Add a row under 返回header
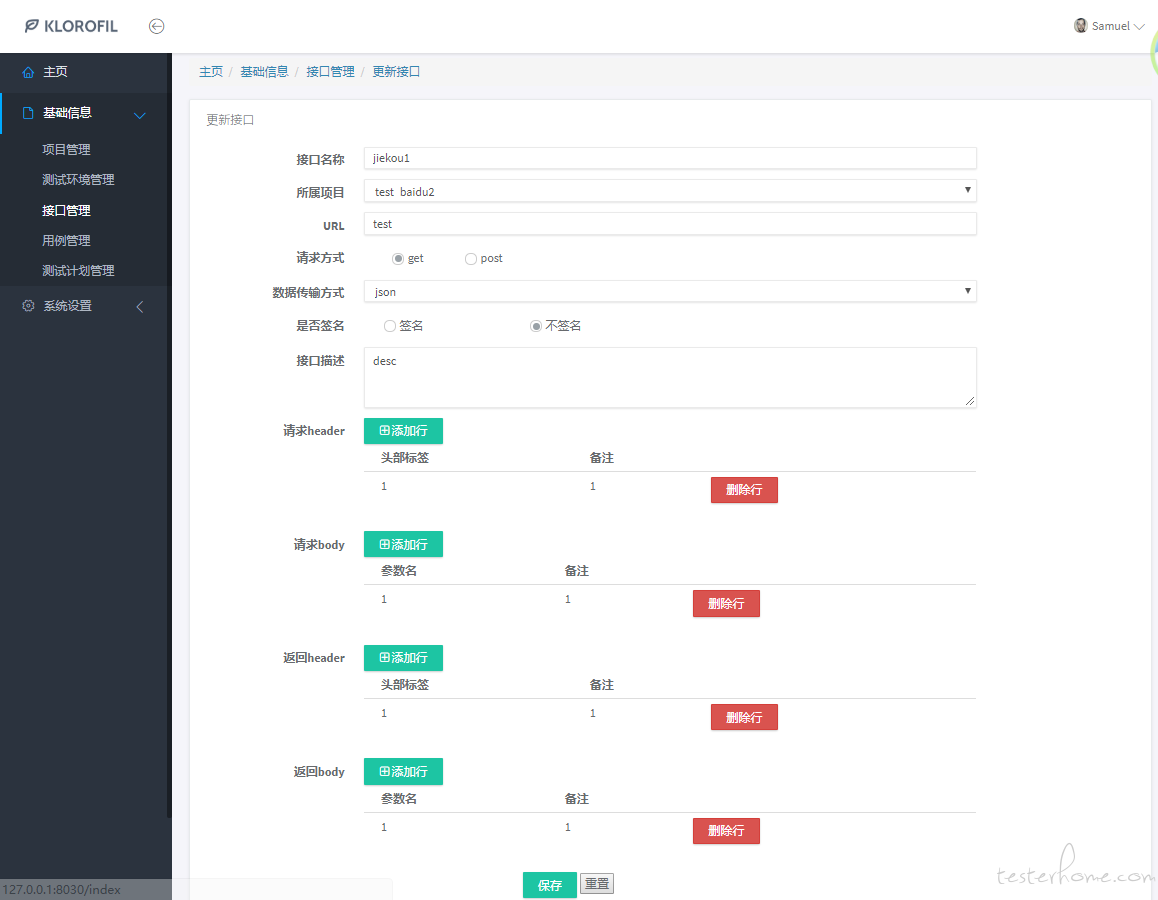 pyautogui.click(x=403, y=658)
